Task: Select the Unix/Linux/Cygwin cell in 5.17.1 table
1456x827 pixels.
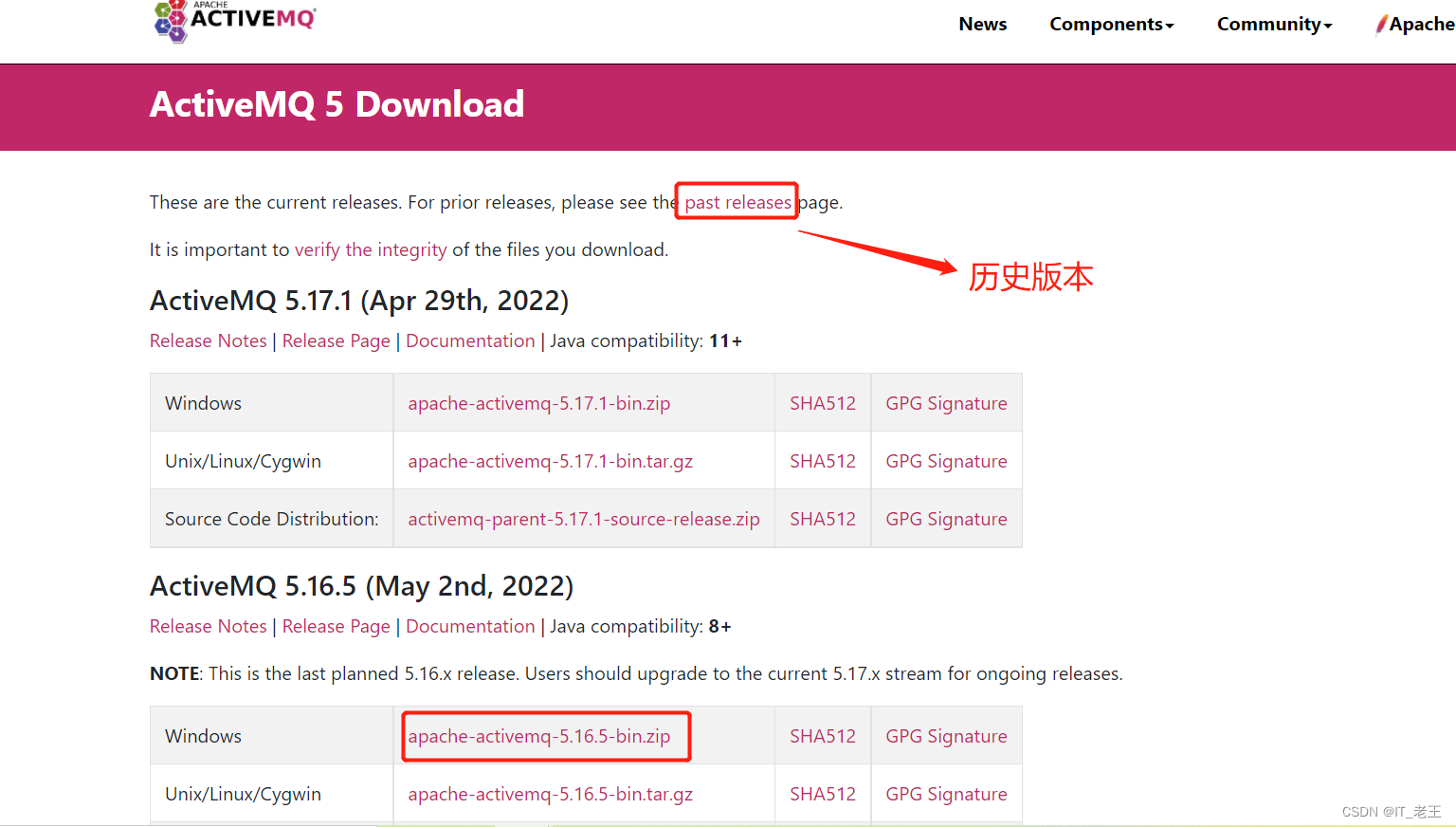Action: (272, 461)
